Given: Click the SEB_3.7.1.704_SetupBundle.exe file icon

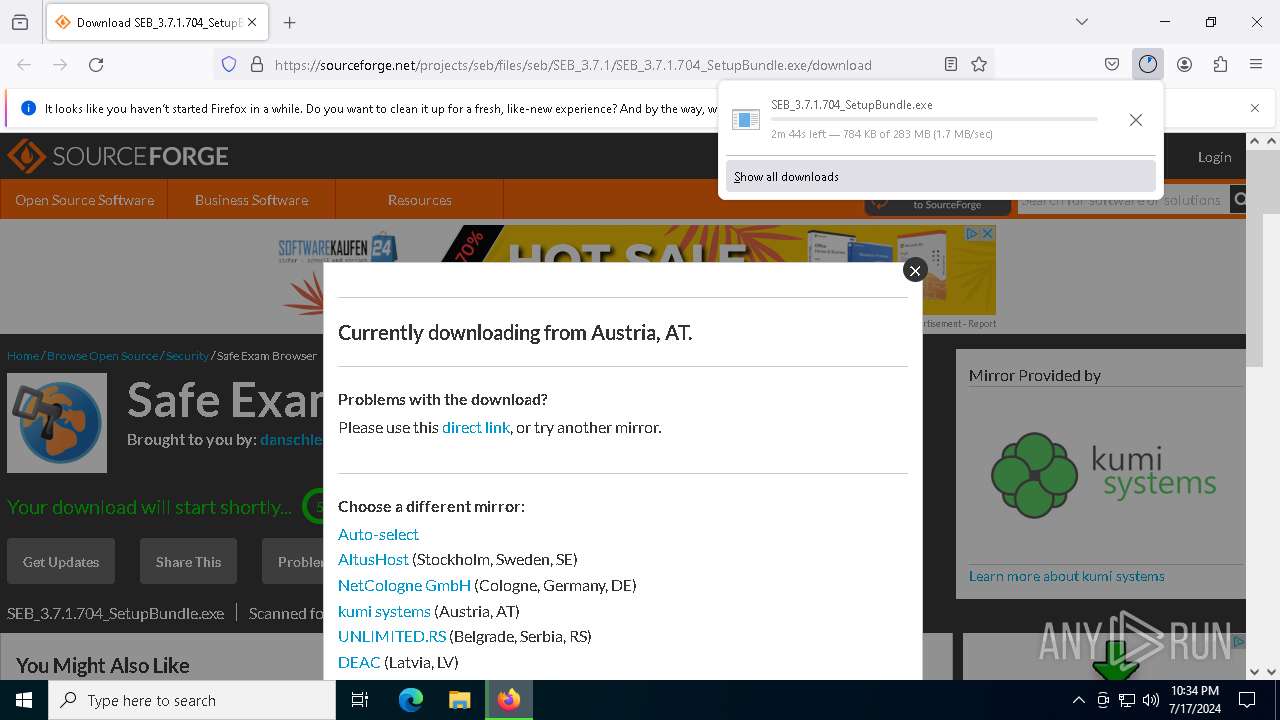Looking at the screenshot, I should [746, 120].
